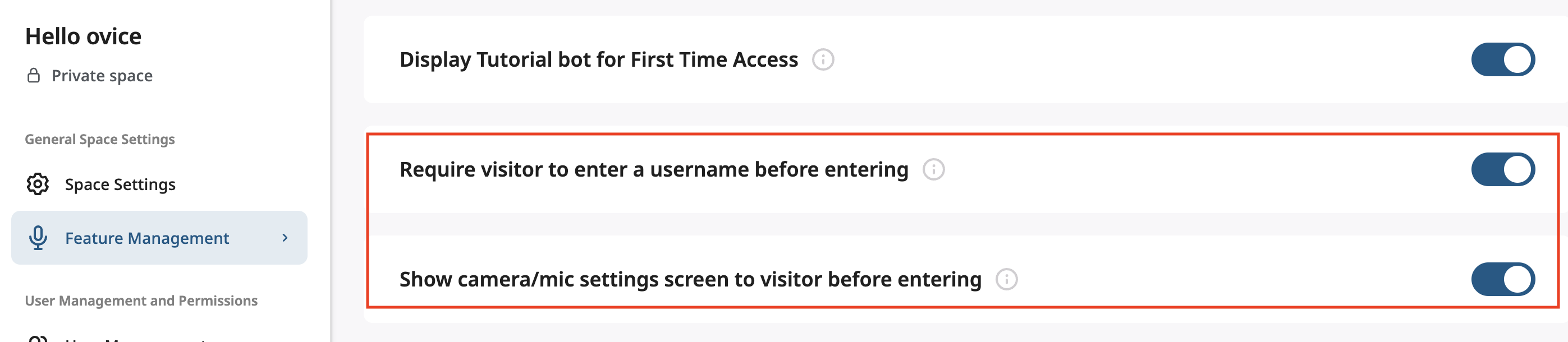
Task: Click User Management and Permissions section header
Action: coord(141,301)
